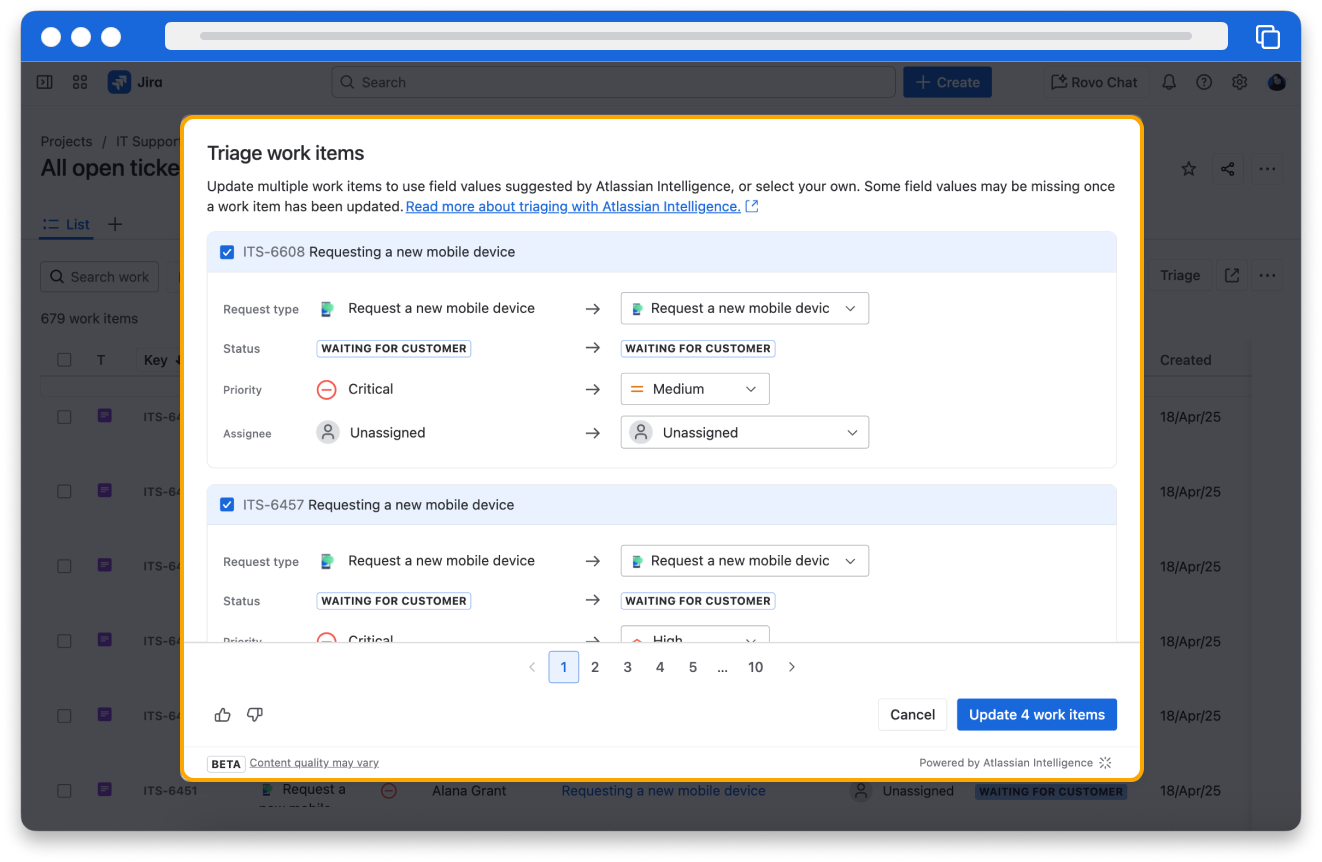Switch to List tab
Screen dimensions: 1322x862
click(x=67, y=224)
